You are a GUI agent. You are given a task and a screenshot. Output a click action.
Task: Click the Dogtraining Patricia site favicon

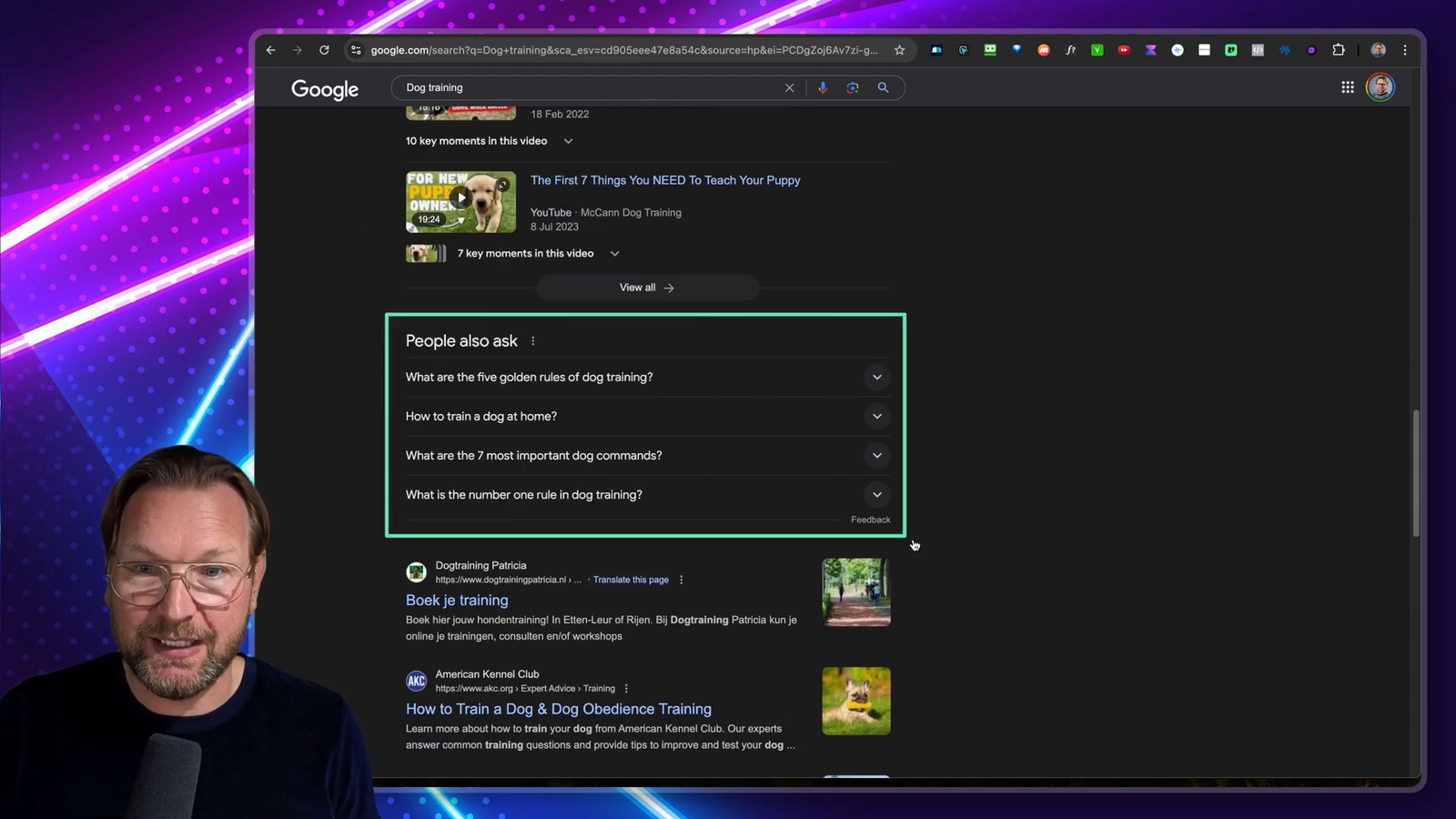click(416, 571)
